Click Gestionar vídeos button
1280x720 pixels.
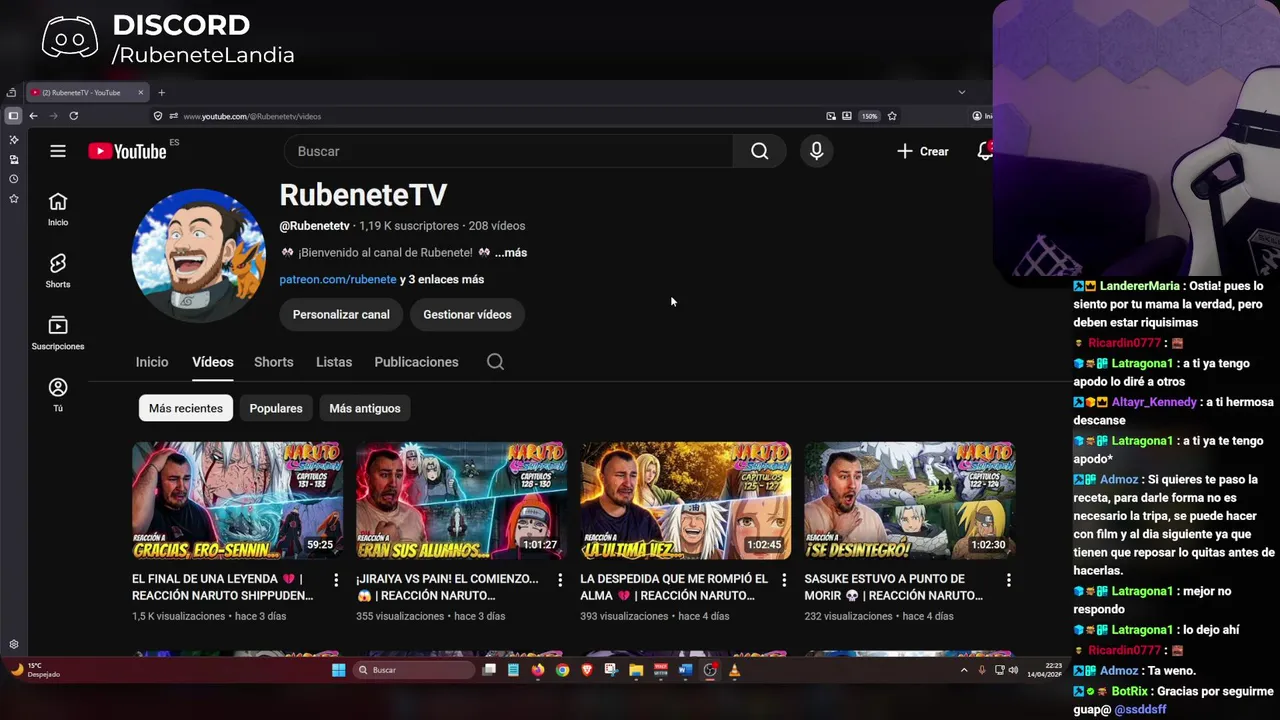(467, 314)
